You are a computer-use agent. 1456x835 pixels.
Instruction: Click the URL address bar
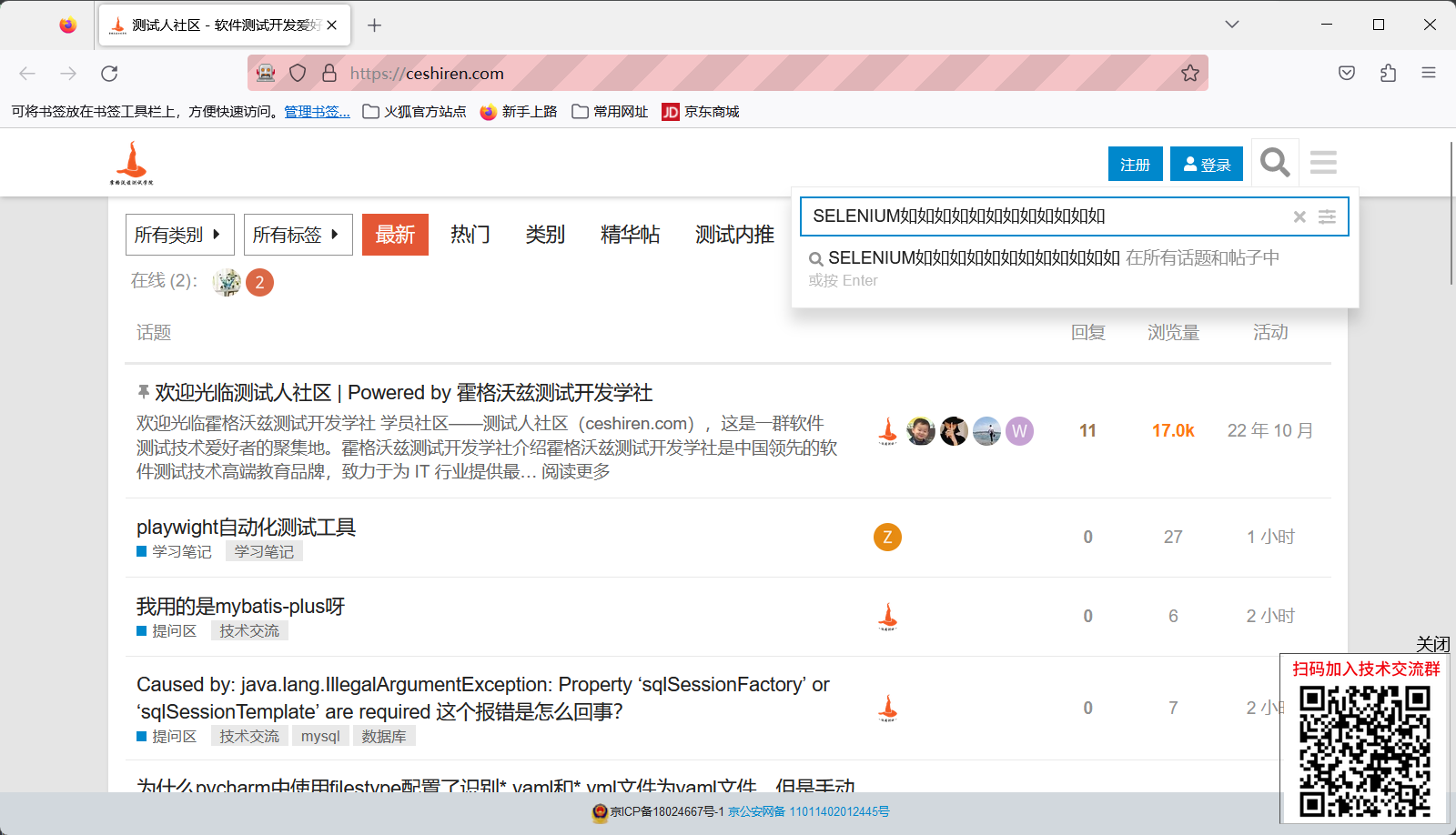(728, 74)
